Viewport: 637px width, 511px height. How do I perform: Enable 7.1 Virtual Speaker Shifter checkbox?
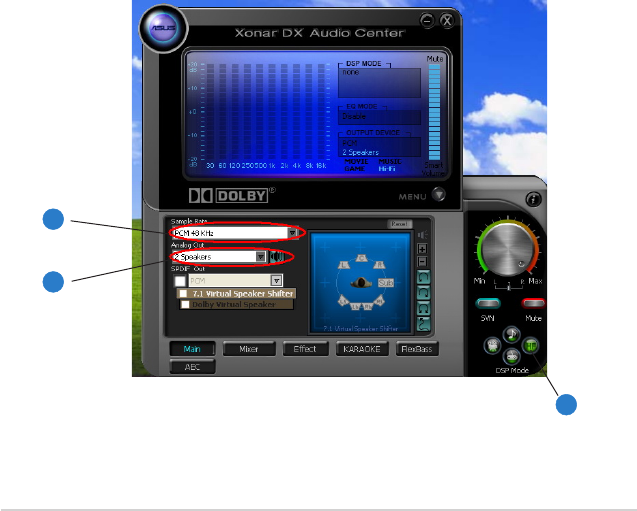[183, 293]
